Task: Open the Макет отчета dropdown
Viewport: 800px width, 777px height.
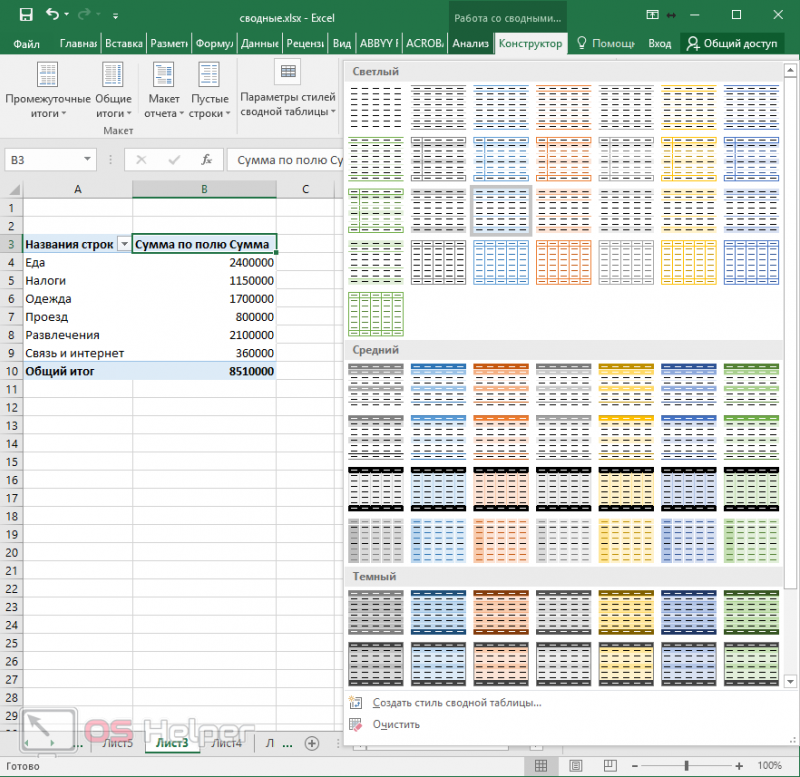Action: 164,90
